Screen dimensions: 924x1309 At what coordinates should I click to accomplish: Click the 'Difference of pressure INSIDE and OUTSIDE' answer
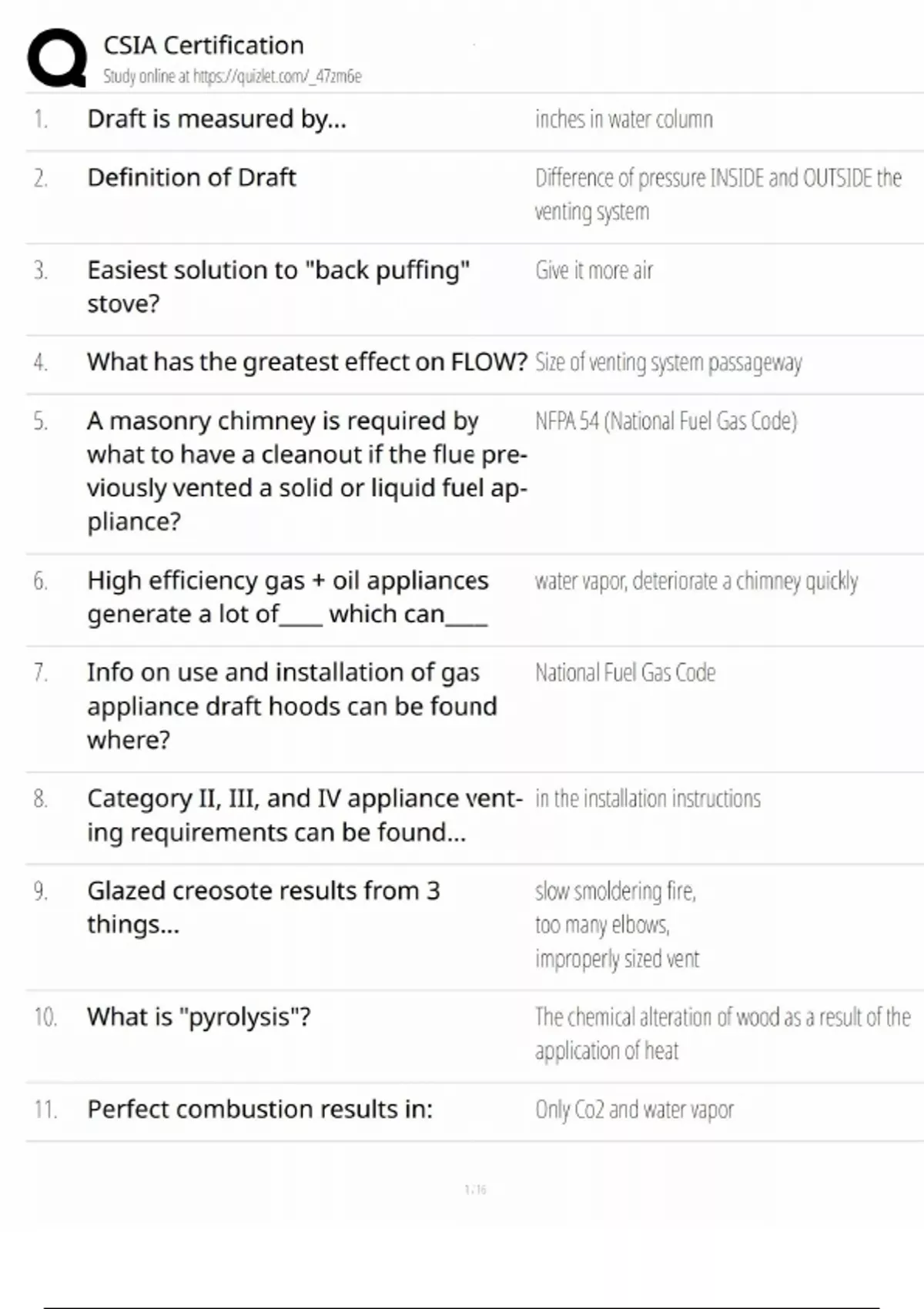[x=718, y=195]
